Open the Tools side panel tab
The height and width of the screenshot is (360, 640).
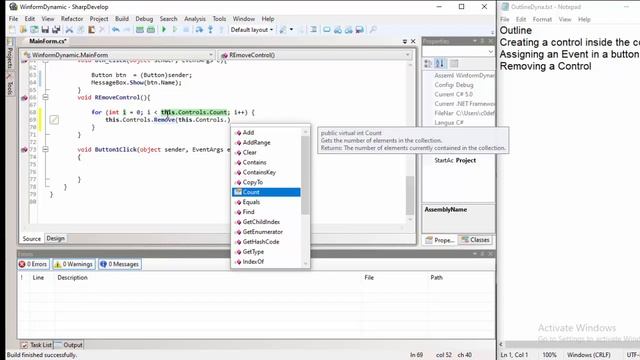(x=10, y=85)
